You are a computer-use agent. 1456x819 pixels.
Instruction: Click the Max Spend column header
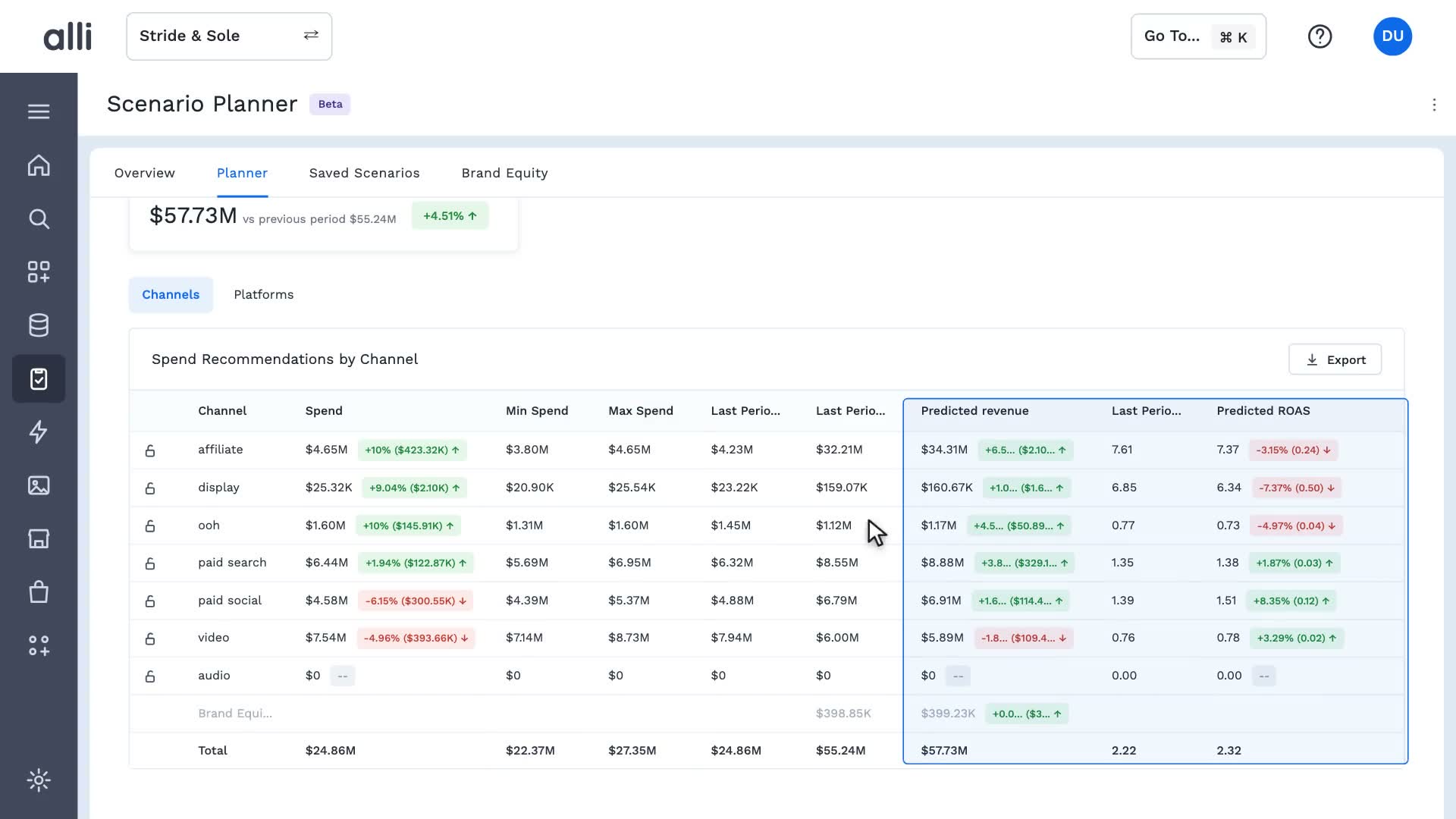click(640, 410)
